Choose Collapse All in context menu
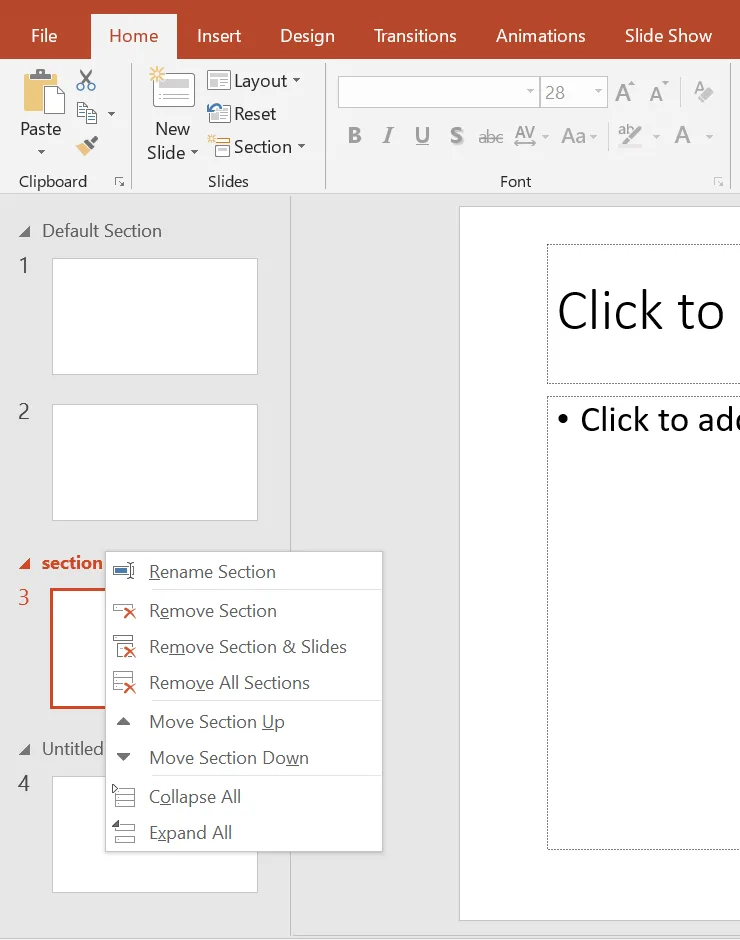 (243, 796)
